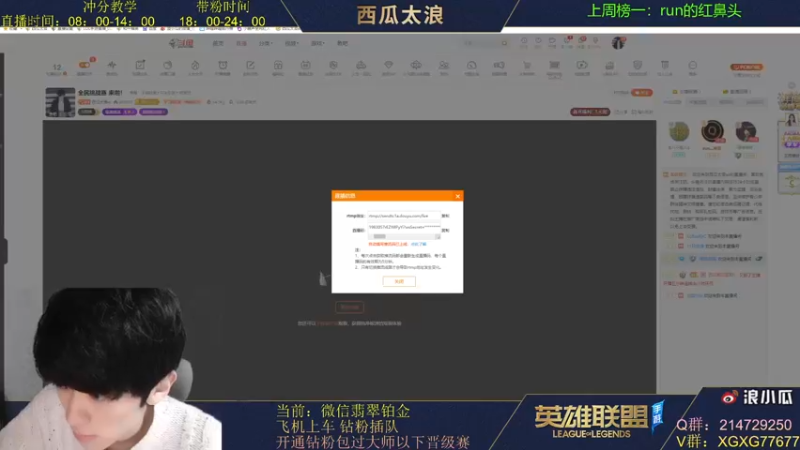Open the pencil edit toolbar icon
800x450 pixels.
click(250, 65)
